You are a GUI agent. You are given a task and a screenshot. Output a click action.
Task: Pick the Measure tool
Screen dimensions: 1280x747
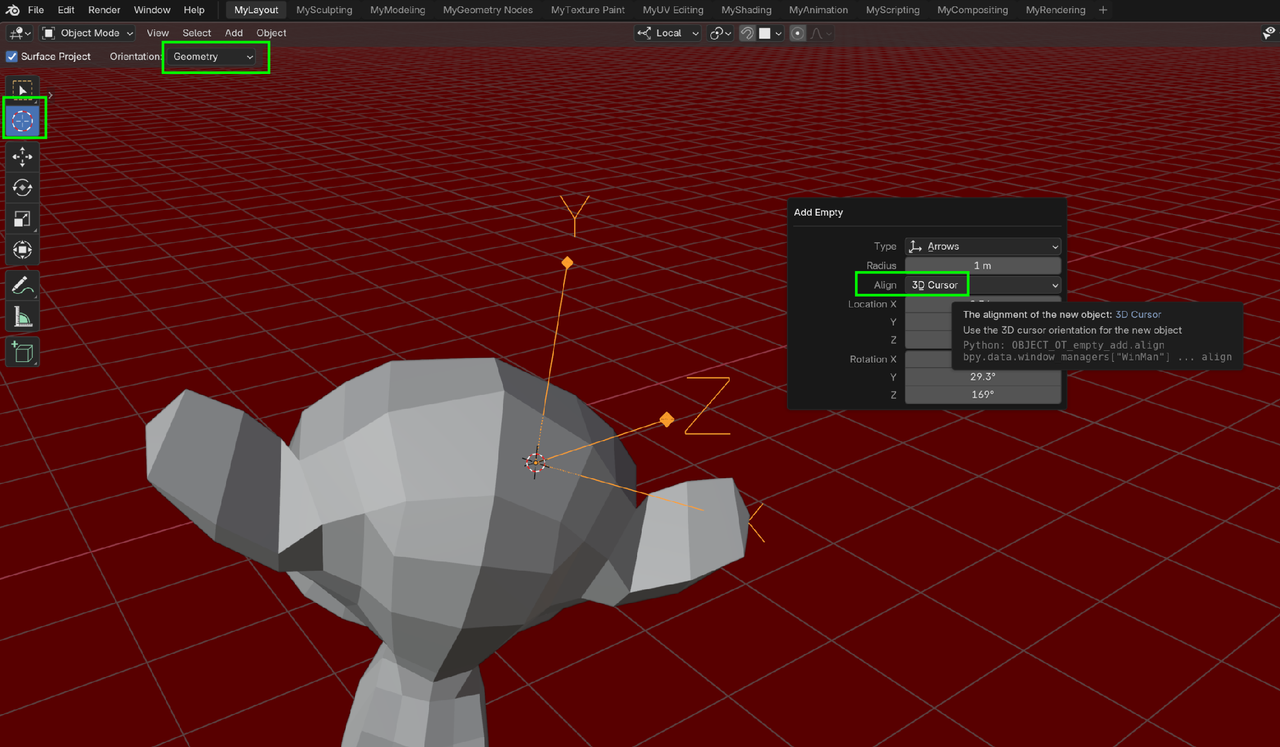click(22, 315)
